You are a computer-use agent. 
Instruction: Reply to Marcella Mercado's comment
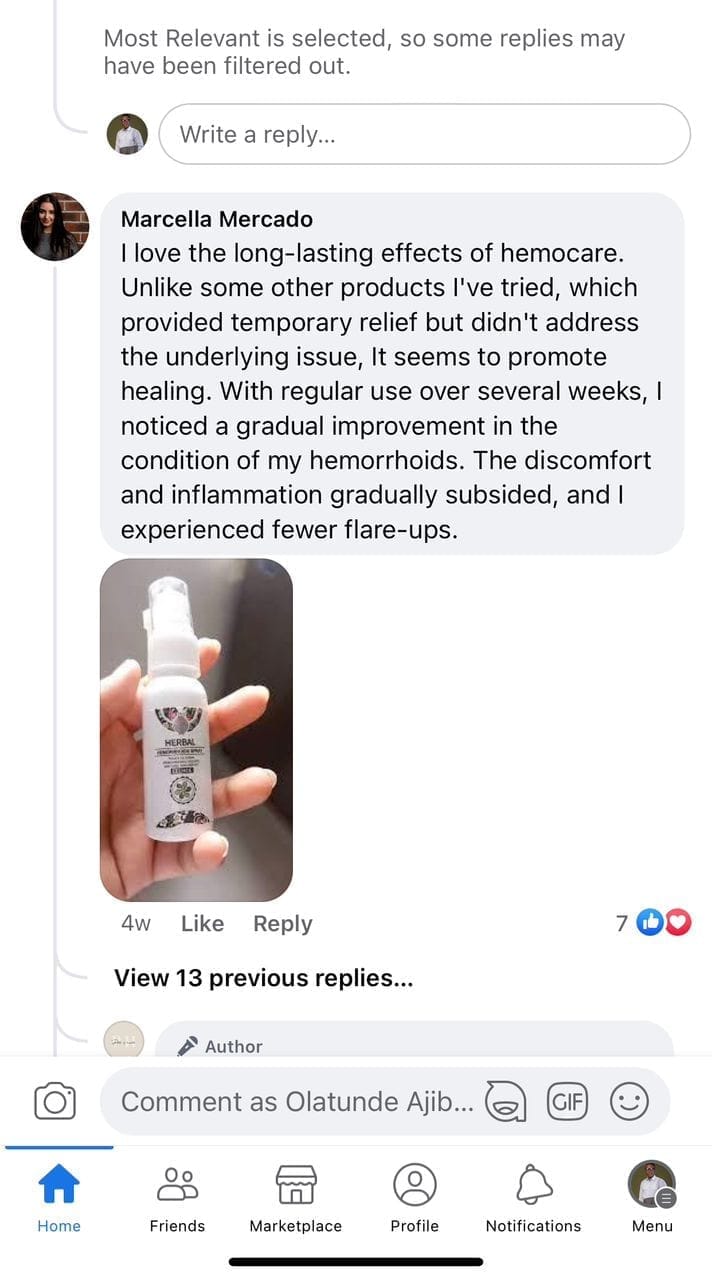click(x=282, y=924)
